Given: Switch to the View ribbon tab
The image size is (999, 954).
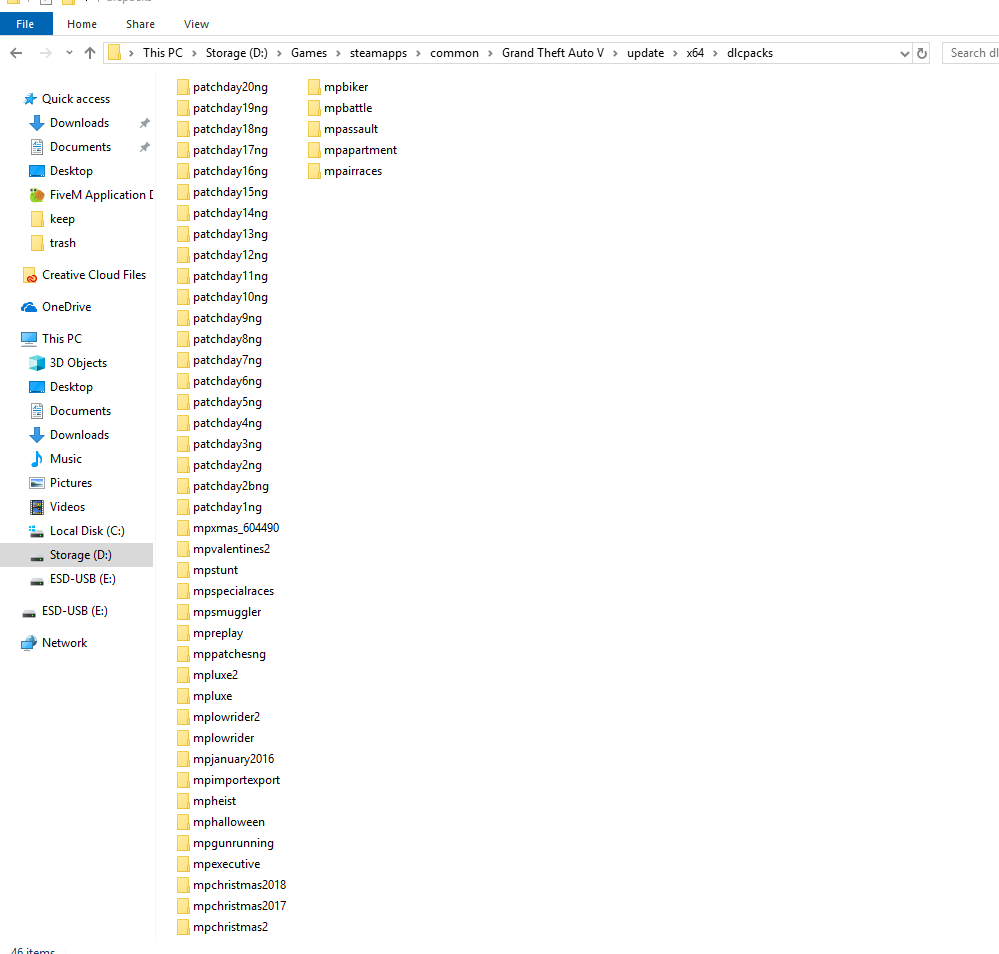Looking at the screenshot, I should coord(196,24).
